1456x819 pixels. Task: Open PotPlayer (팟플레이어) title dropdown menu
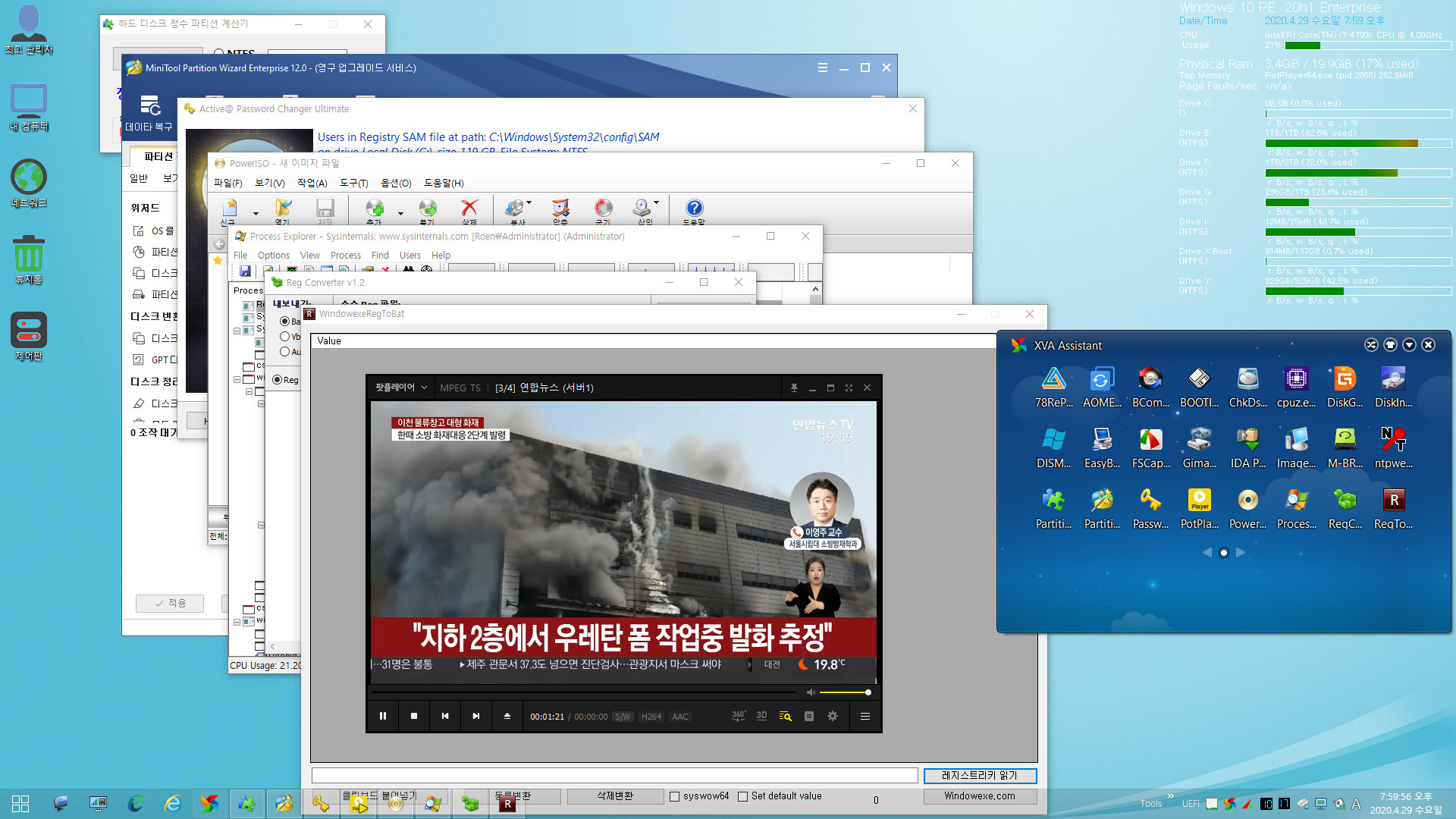(401, 388)
